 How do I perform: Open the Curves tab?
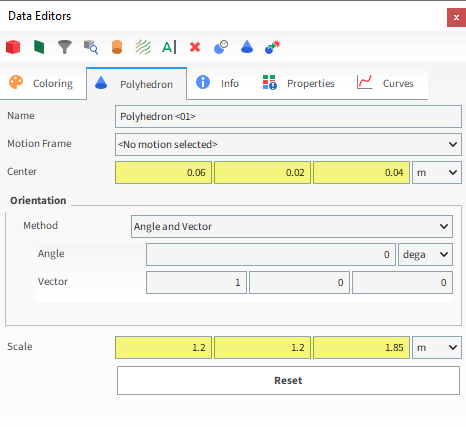pos(385,83)
